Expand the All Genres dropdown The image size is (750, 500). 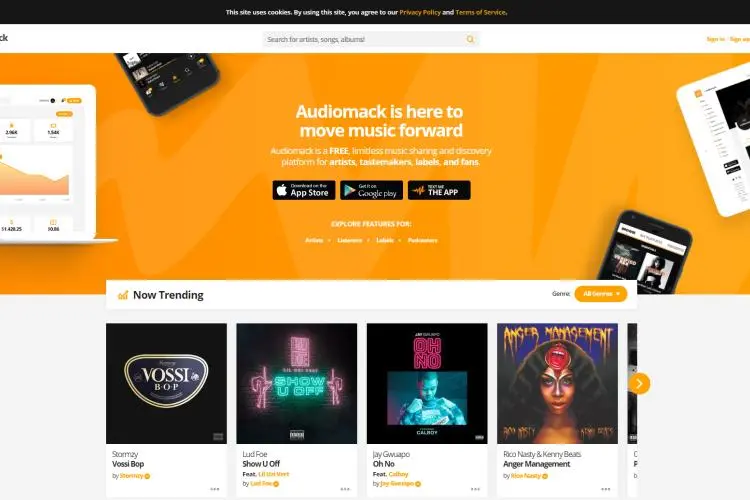[601, 294]
